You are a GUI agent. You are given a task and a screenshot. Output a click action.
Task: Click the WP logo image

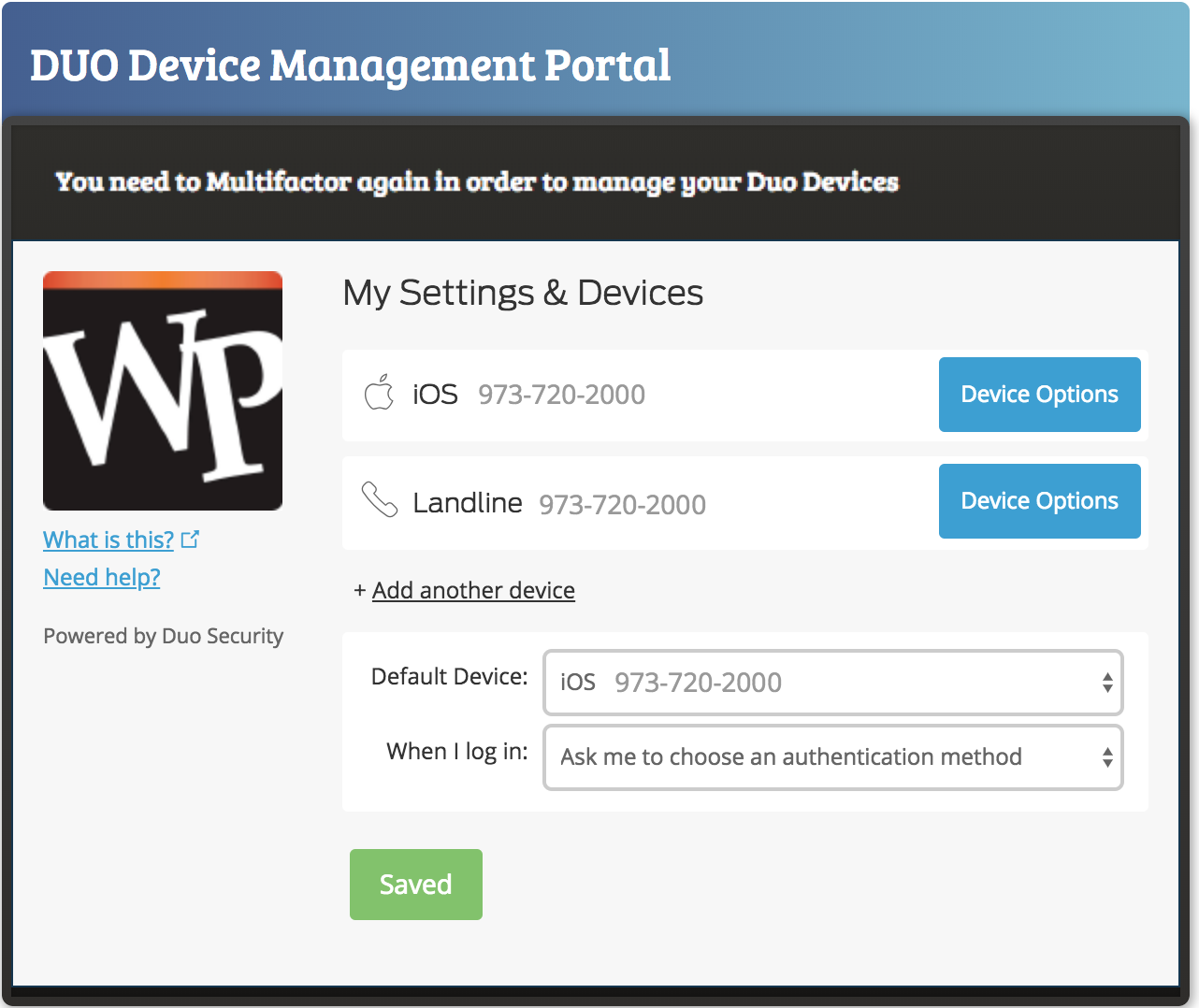tap(163, 391)
